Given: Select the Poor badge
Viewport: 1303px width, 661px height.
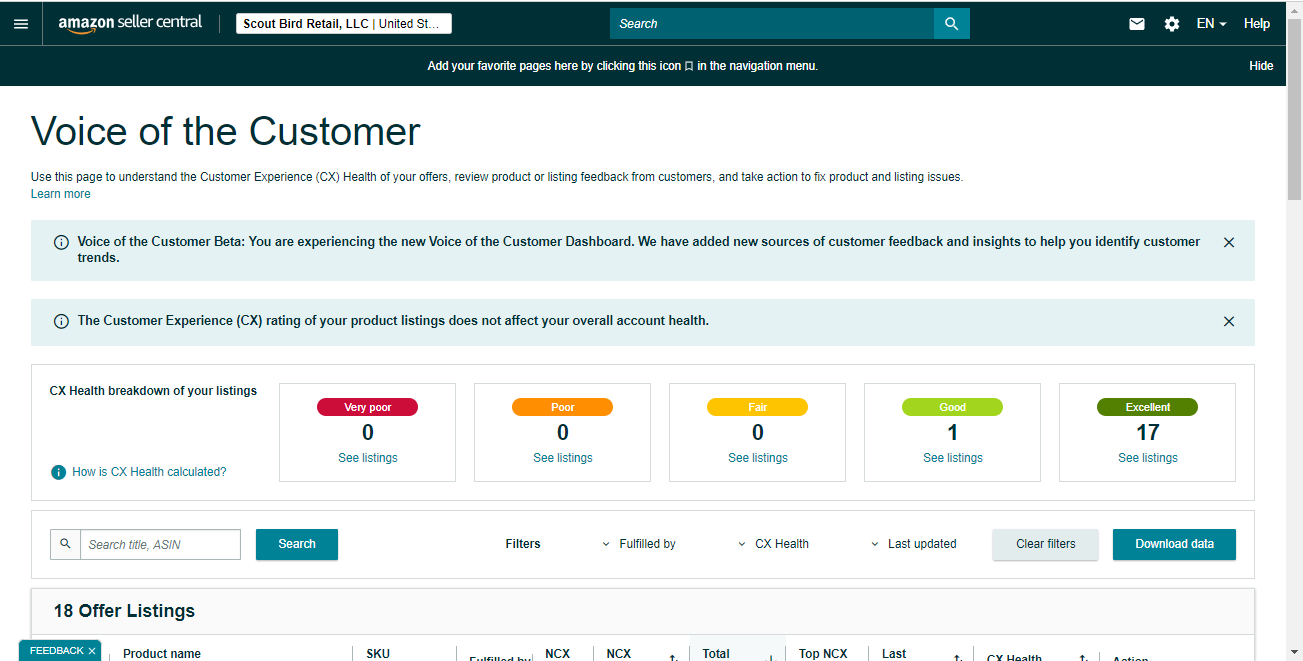Looking at the screenshot, I should pyautogui.click(x=562, y=407).
